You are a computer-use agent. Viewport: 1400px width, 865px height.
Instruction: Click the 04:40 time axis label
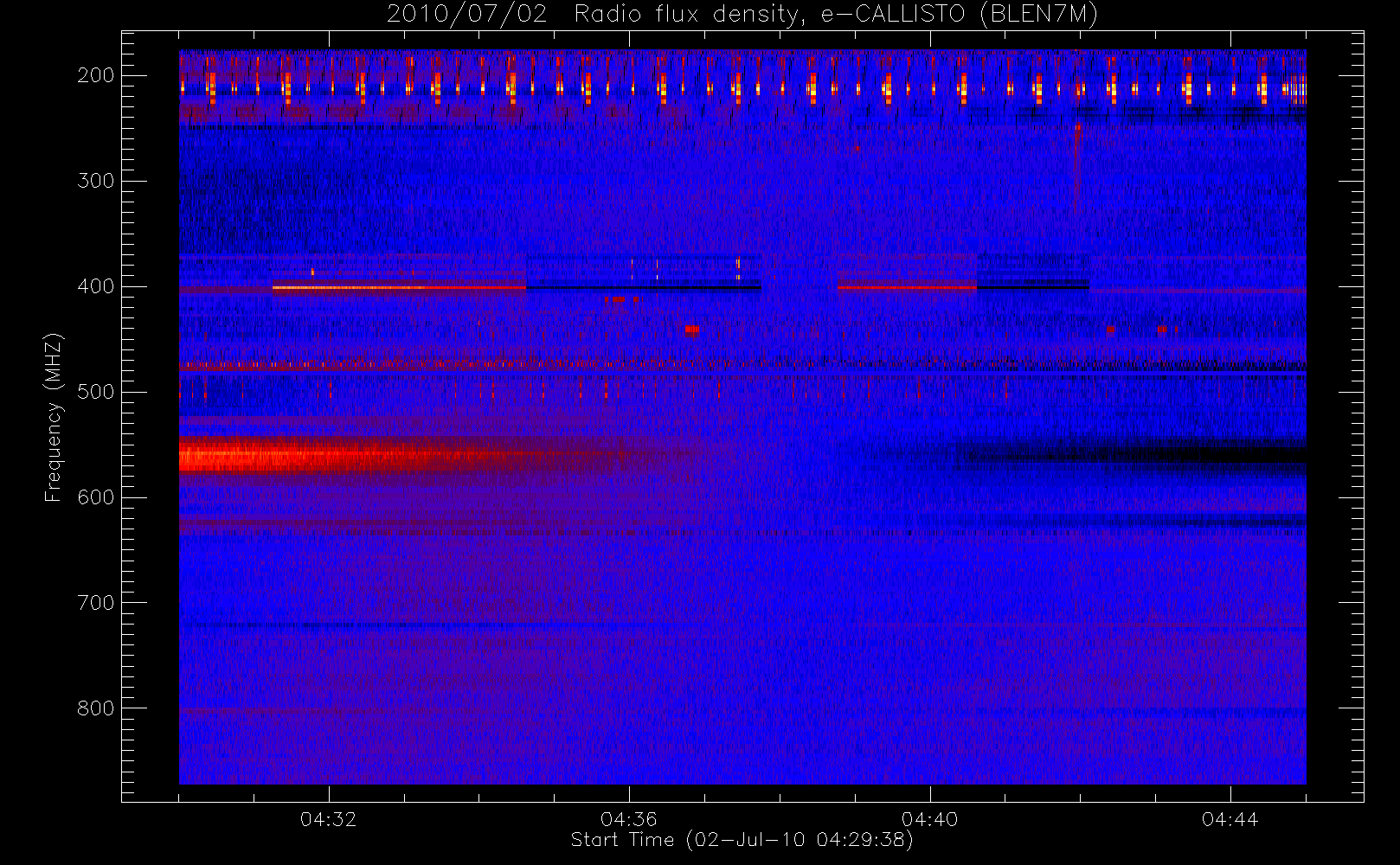pos(929,819)
